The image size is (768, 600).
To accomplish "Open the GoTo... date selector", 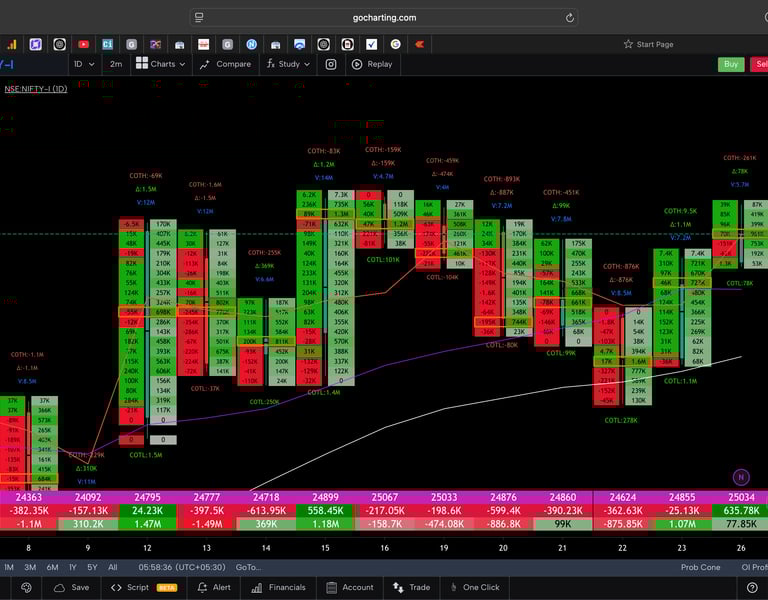I will point(248,567).
